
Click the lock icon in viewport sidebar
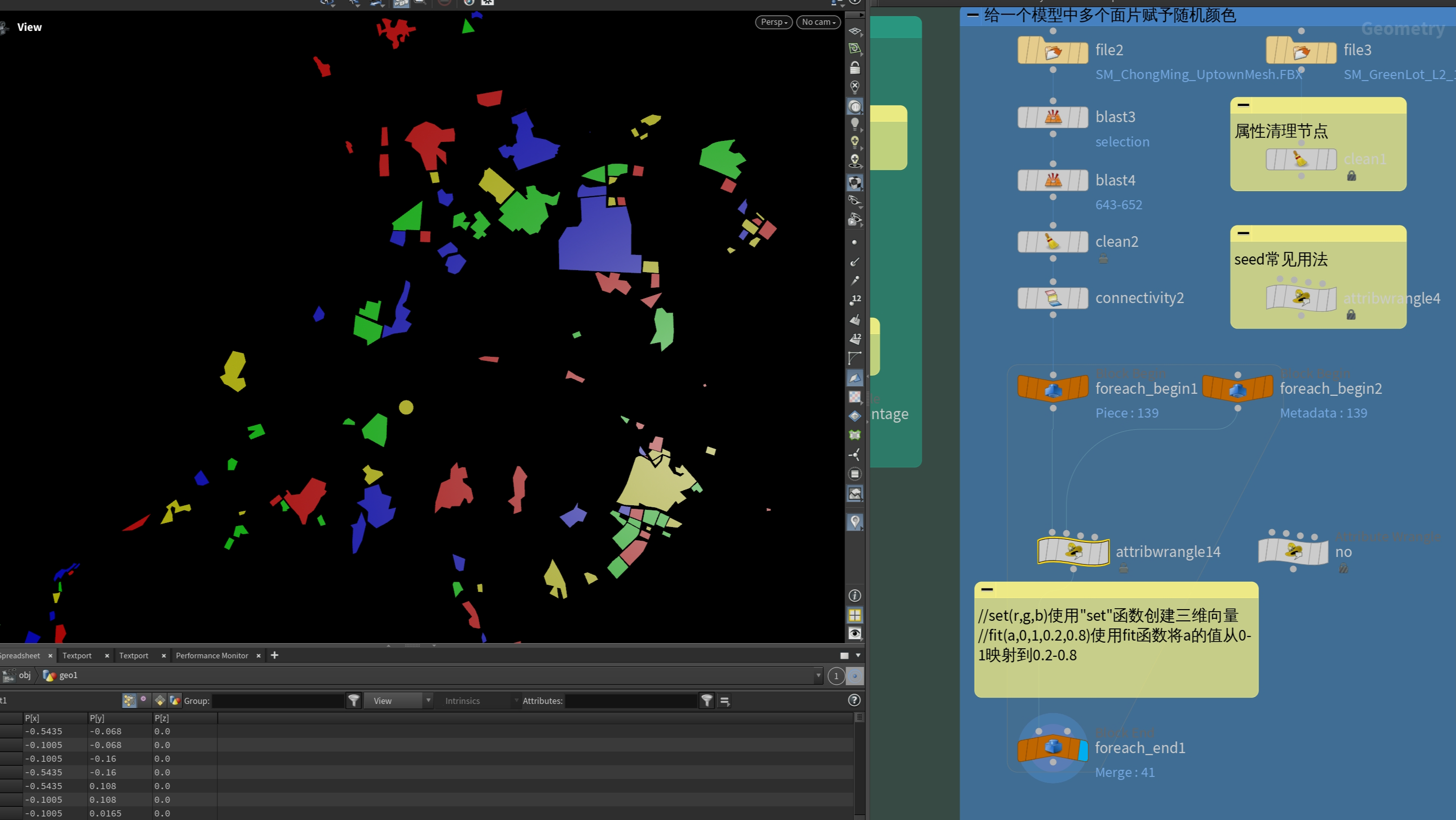[855, 68]
